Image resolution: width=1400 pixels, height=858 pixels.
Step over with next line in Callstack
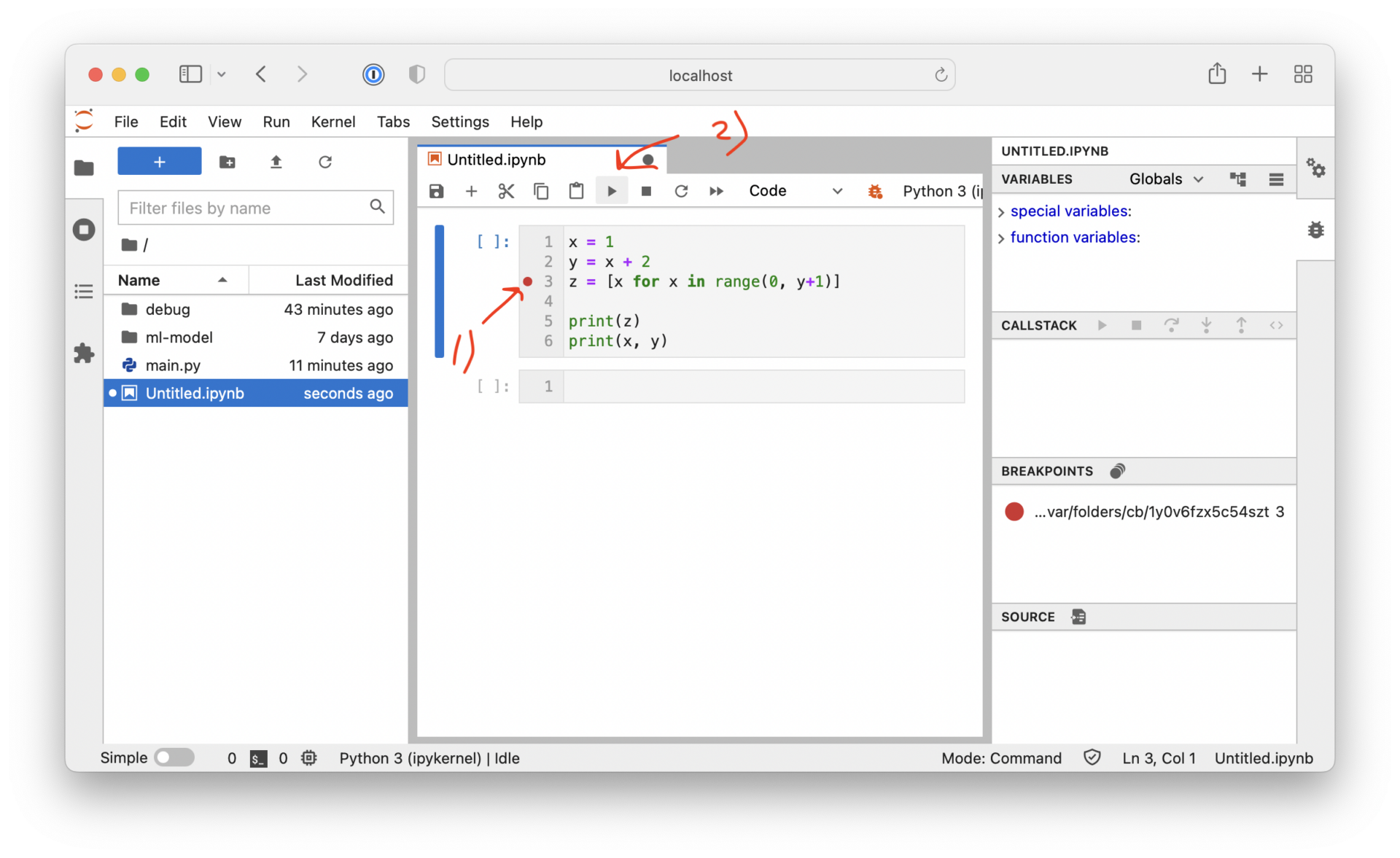(1172, 326)
